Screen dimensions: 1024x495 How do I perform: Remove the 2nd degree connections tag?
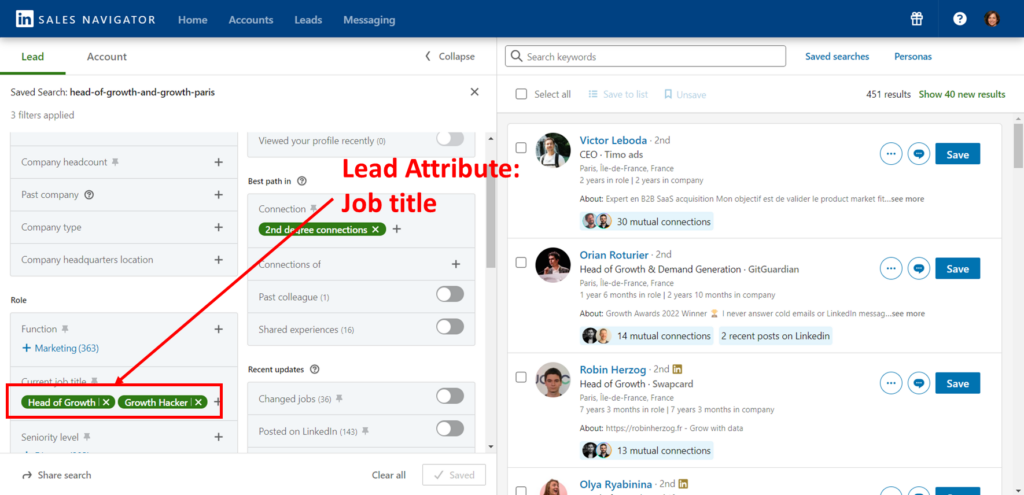pos(375,230)
